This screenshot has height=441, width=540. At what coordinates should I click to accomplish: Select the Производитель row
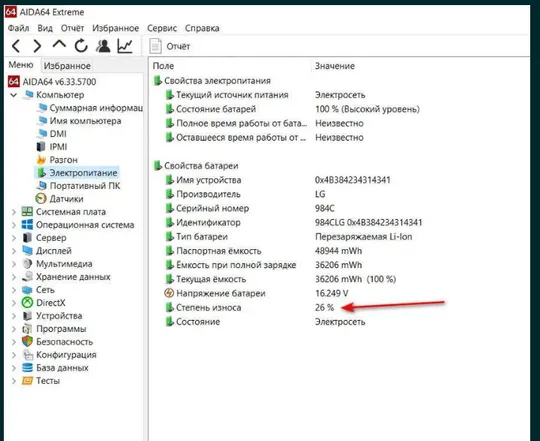tap(245, 194)
